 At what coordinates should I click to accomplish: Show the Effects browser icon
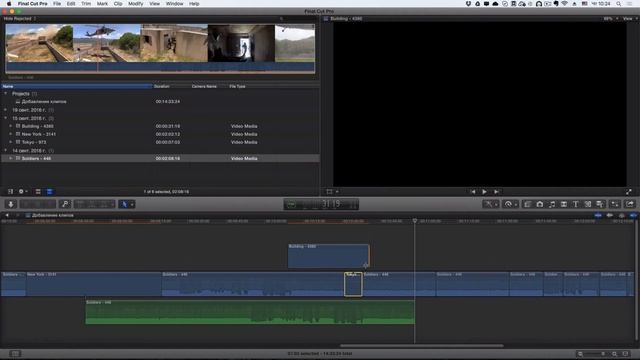[x=527, y=204]
